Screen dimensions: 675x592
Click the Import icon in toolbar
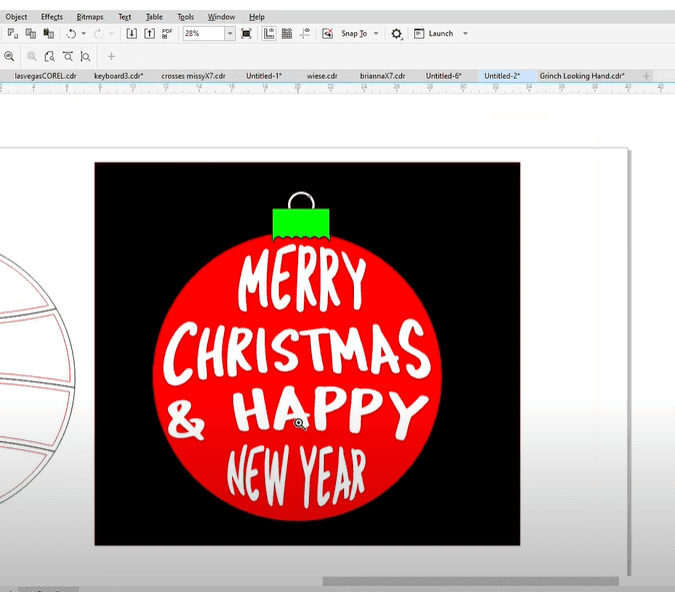point(132,33)
